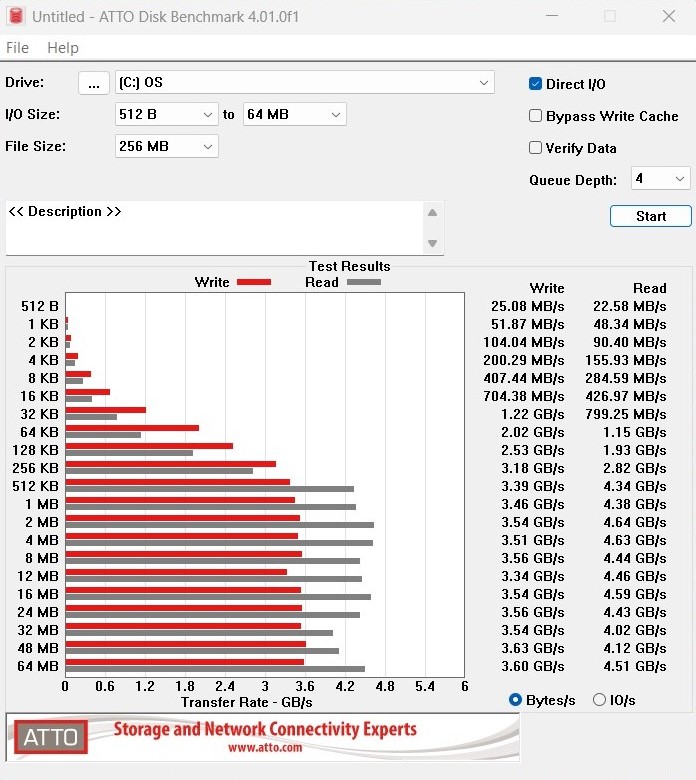Image resolution: width=696 pixels, height=780 pixels.
Task: Click the 512 B row label
Action: (39, 306)
